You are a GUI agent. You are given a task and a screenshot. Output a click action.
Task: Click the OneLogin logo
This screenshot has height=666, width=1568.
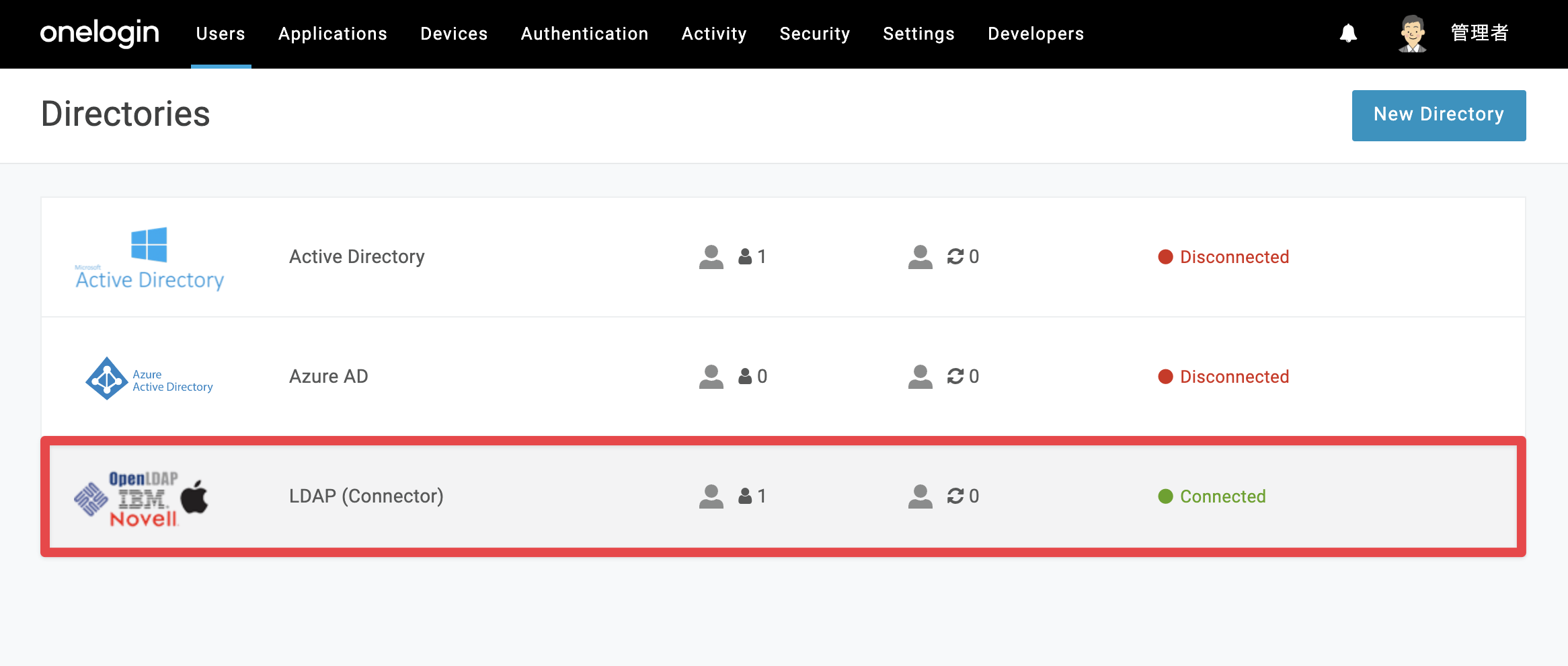point(100,33)
